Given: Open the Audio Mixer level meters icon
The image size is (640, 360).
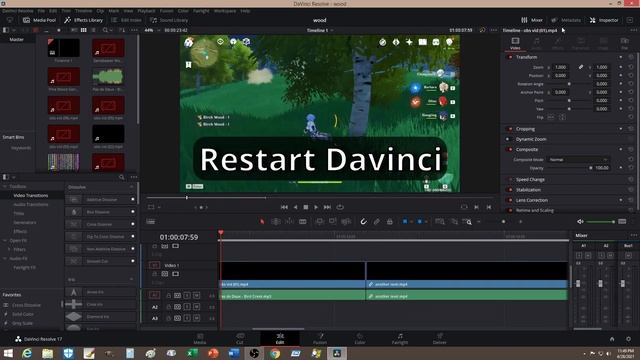Looking at the screenshot, I should point(622,222).
